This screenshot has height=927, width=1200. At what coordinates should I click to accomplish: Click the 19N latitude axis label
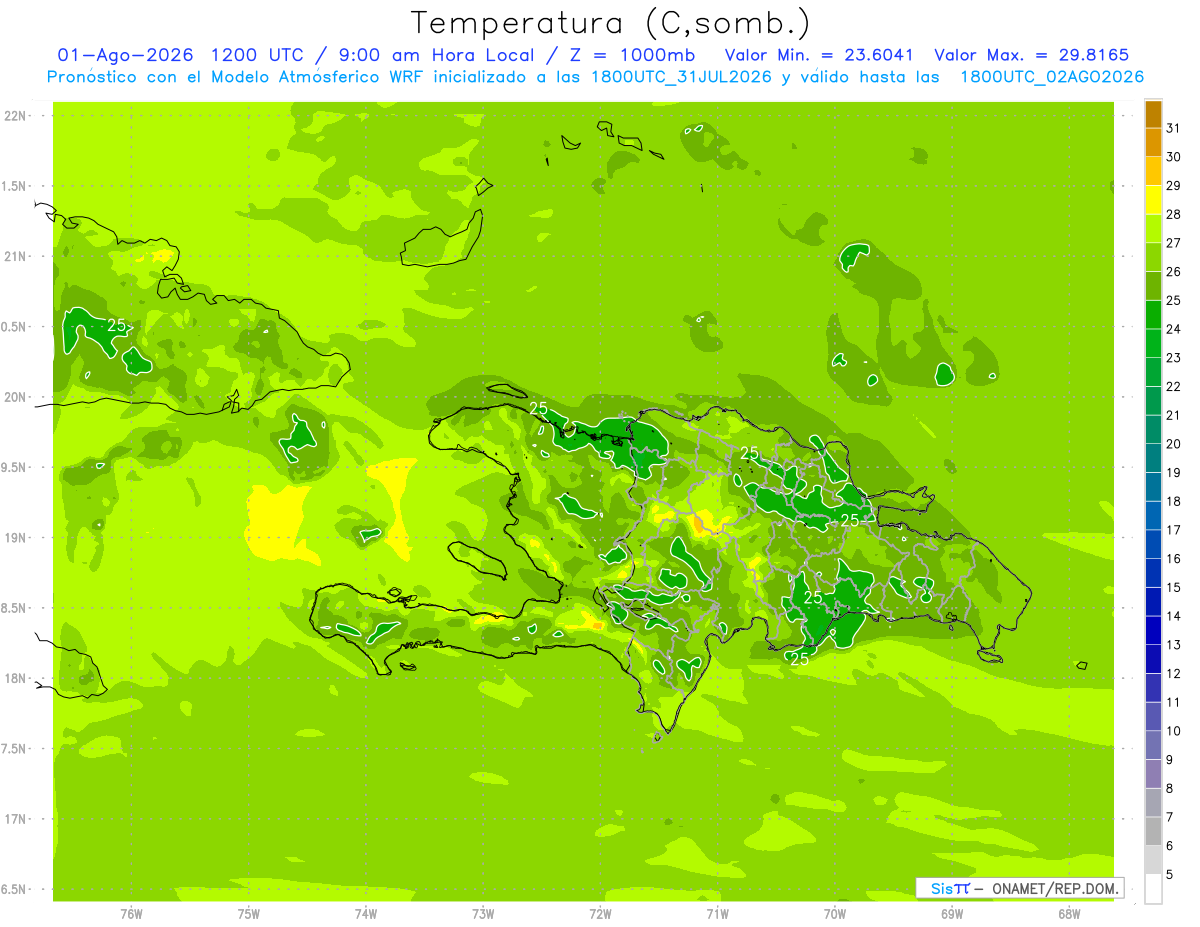pyautogui.click(x=15, y=537)
